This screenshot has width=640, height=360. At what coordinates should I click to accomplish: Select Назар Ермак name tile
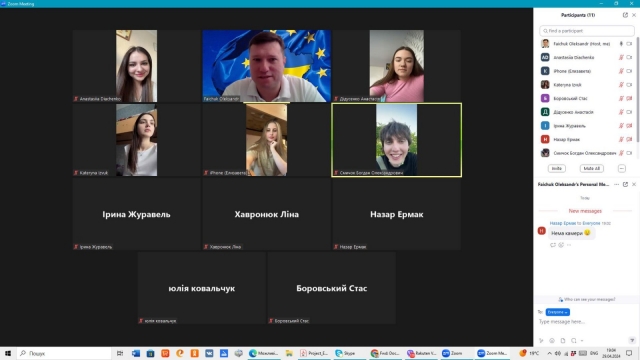click(397, 214)
